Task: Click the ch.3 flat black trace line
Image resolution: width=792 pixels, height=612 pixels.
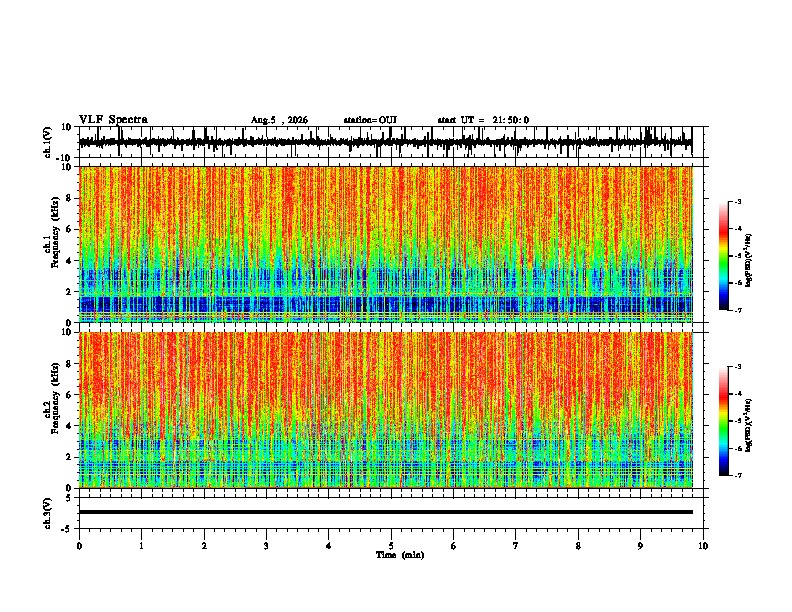Action: point(386,512)
